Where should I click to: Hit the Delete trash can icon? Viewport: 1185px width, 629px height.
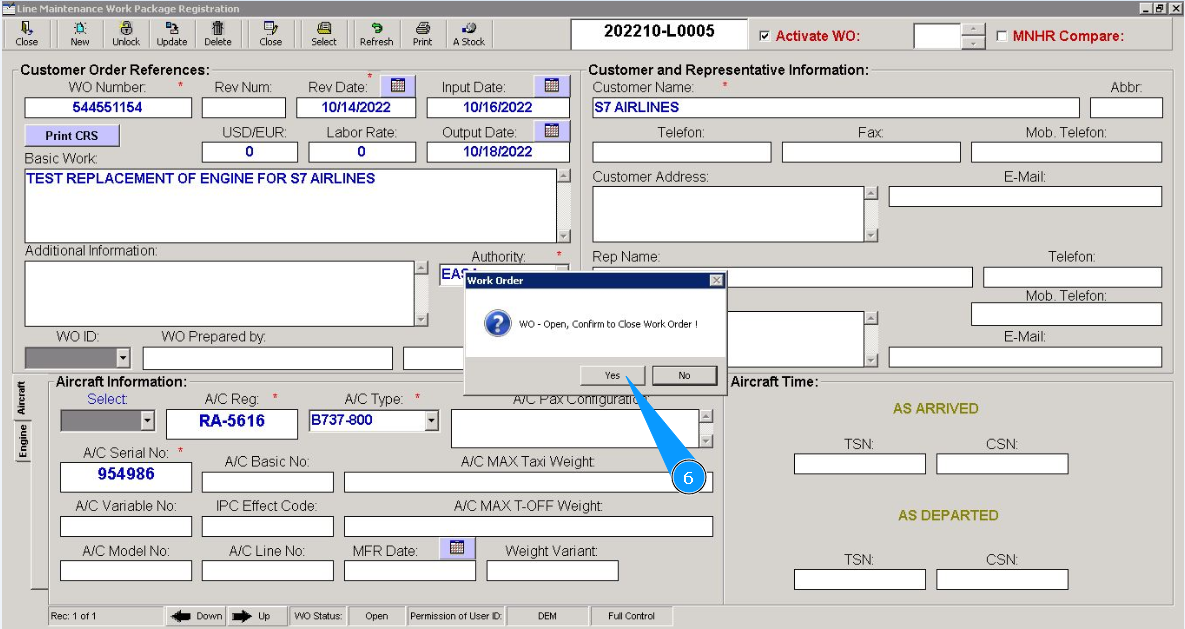(x=218, y=34)
